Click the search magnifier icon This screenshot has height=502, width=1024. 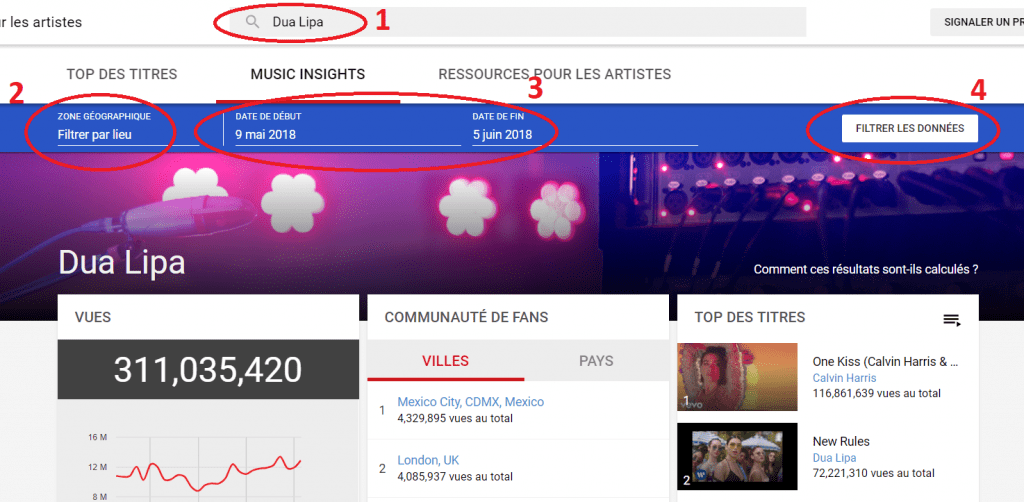coord(253,22)
